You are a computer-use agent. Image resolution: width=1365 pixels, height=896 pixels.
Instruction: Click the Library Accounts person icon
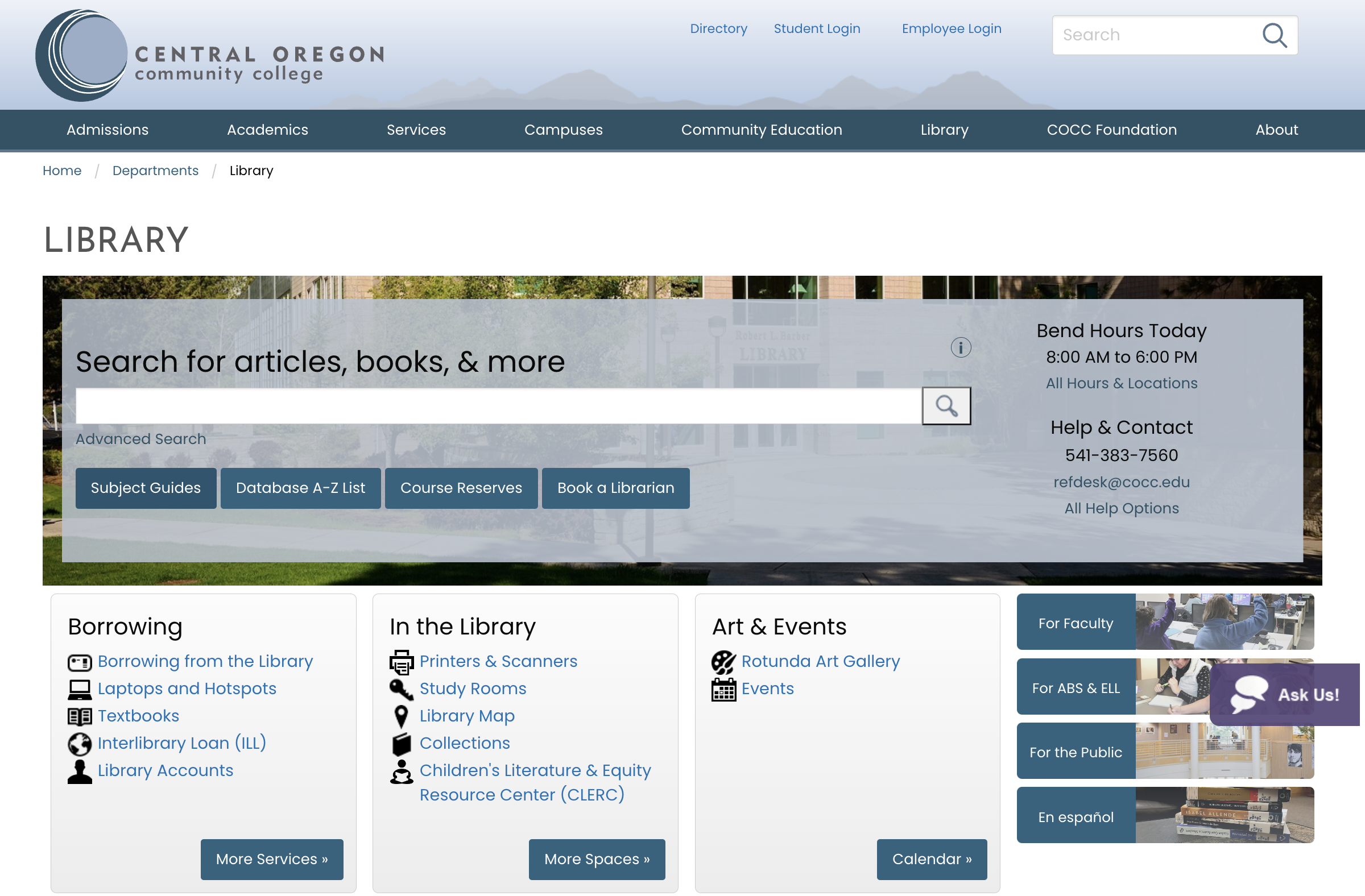[79, 770]
